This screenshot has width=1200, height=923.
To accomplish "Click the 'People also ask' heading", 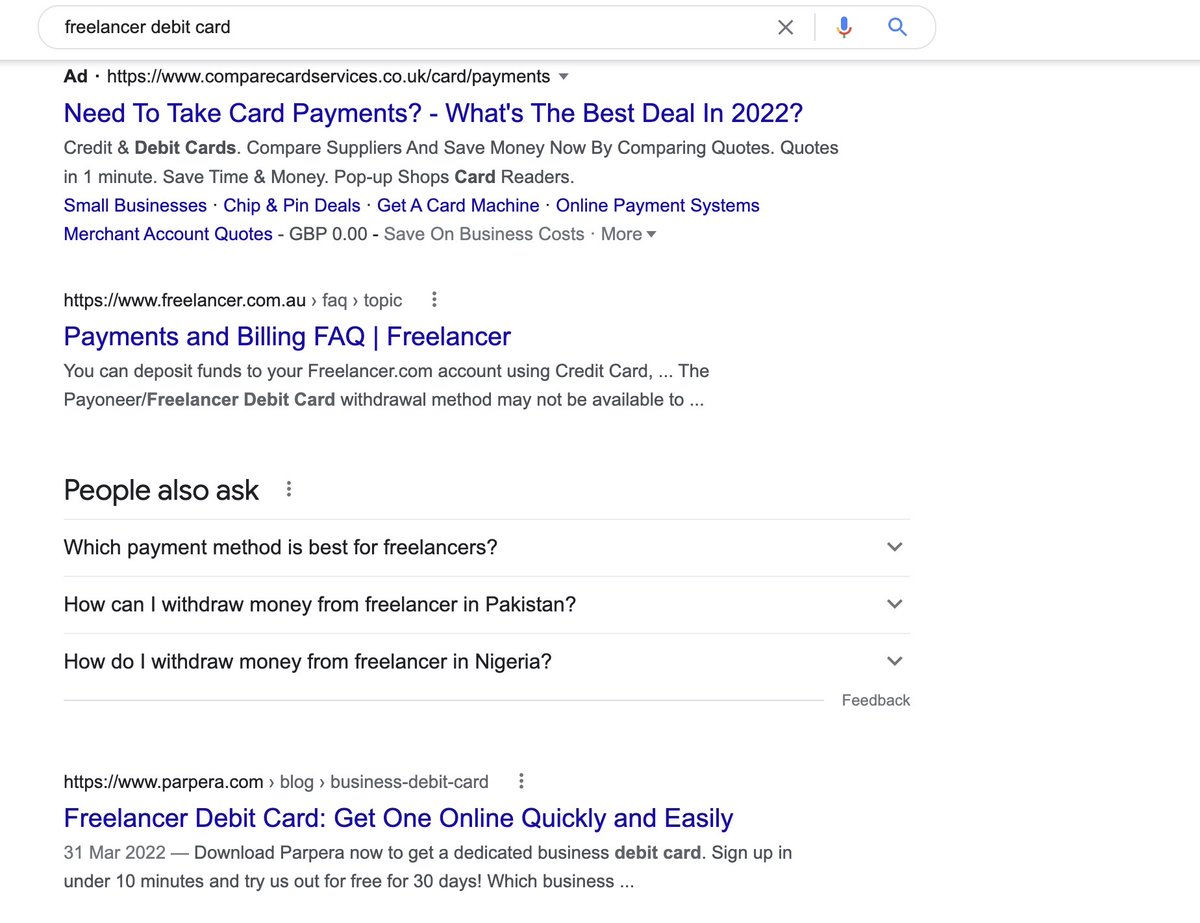I will (161, 490).
